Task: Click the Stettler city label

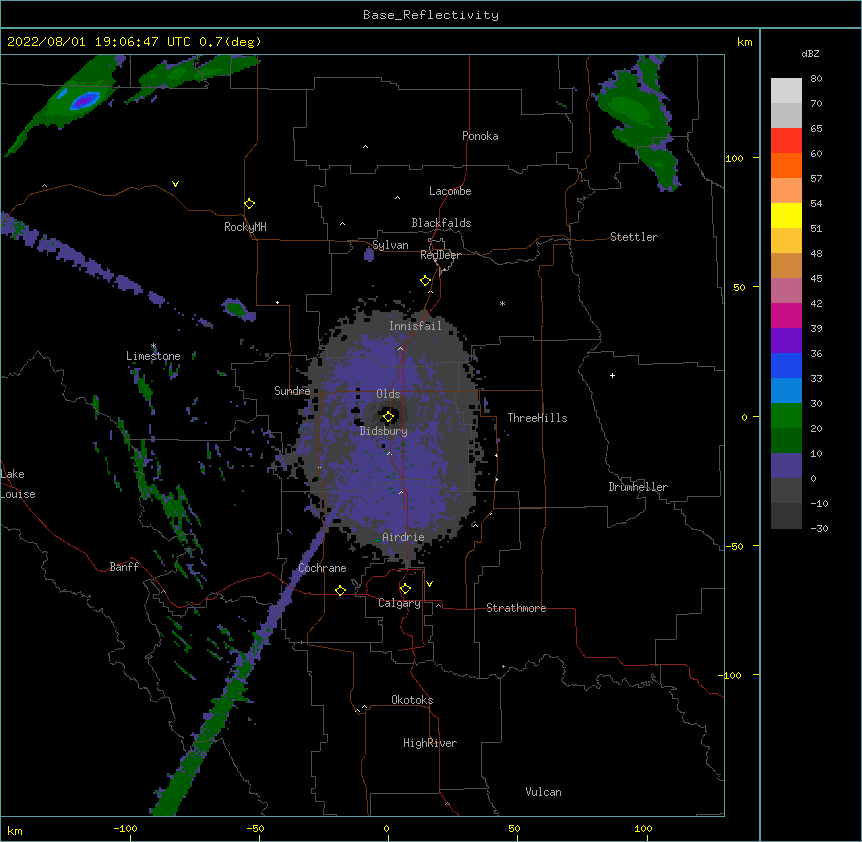Action: (634, 237)
